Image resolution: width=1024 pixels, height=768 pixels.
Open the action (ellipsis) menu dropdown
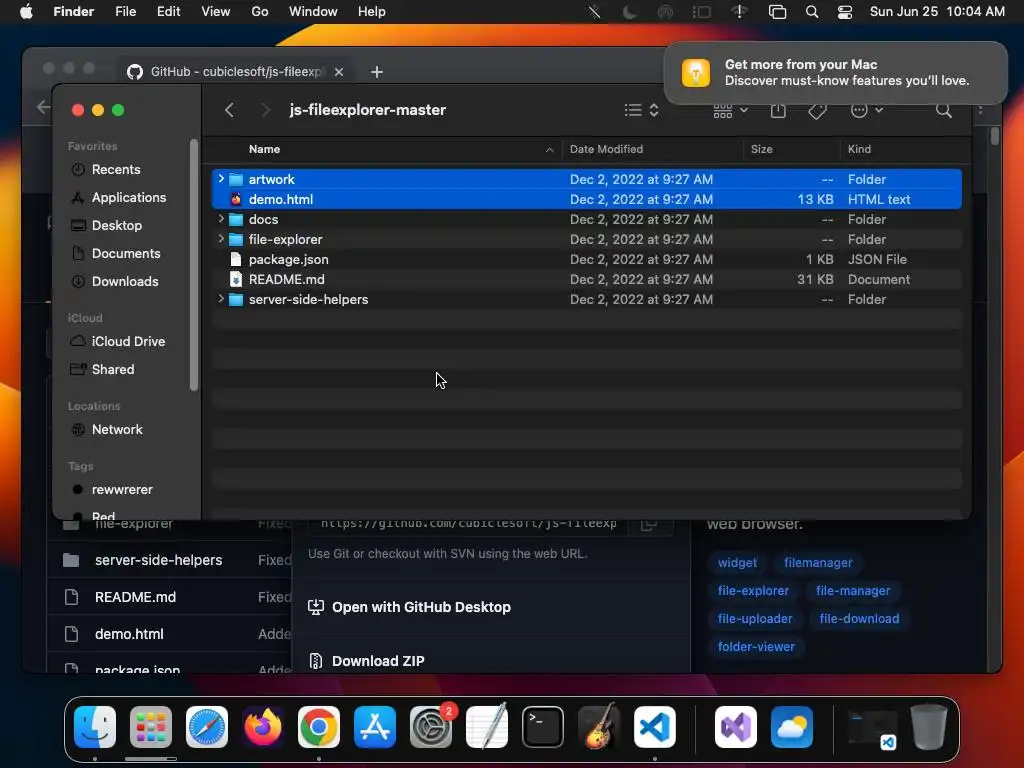[867, 110]
